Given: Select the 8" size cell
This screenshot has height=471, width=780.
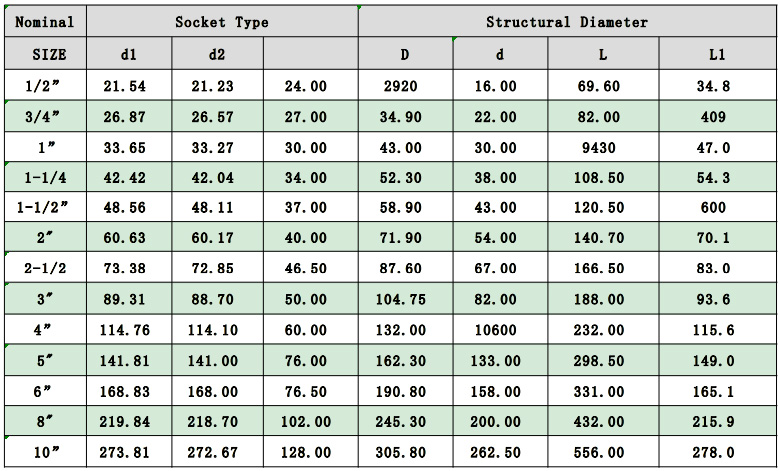Looking at the screenshot, I should 44,422.
